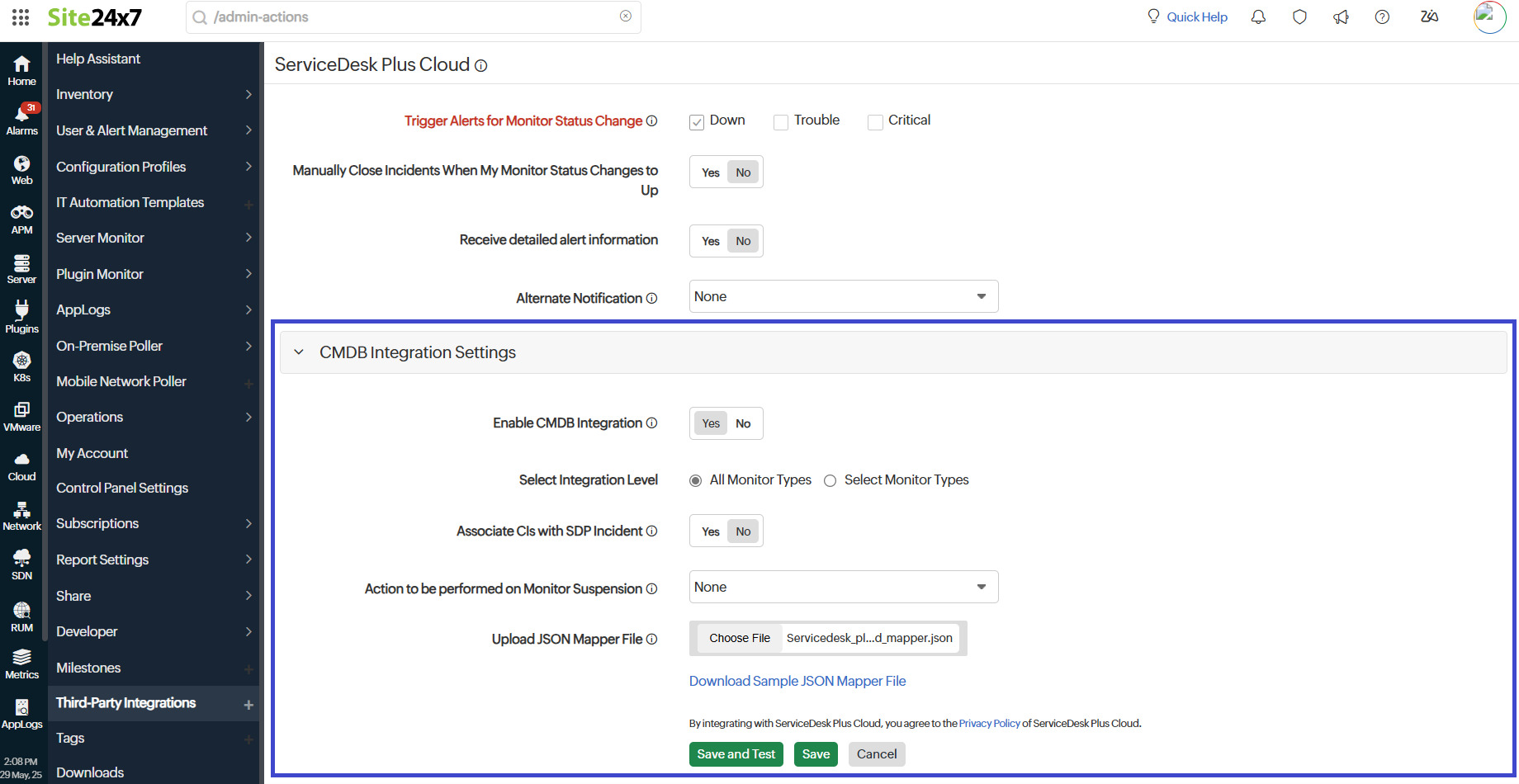Viewport: 1519px width, 784px height.
Task: Select Configuration Profiles in the sidebar menu
Action: [121, 166]
